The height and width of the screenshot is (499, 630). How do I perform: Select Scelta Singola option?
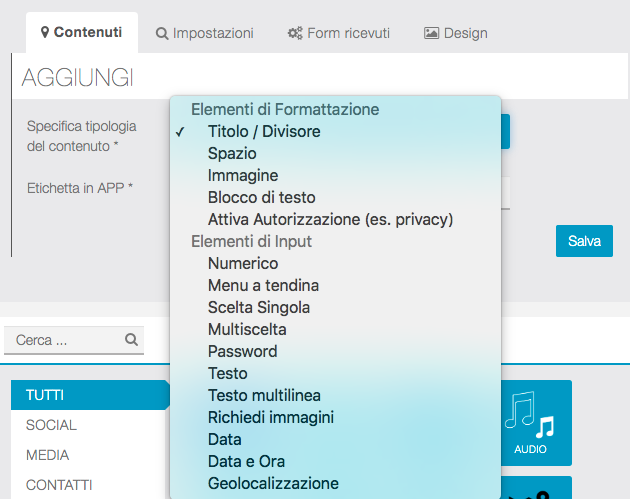point(259,307)
